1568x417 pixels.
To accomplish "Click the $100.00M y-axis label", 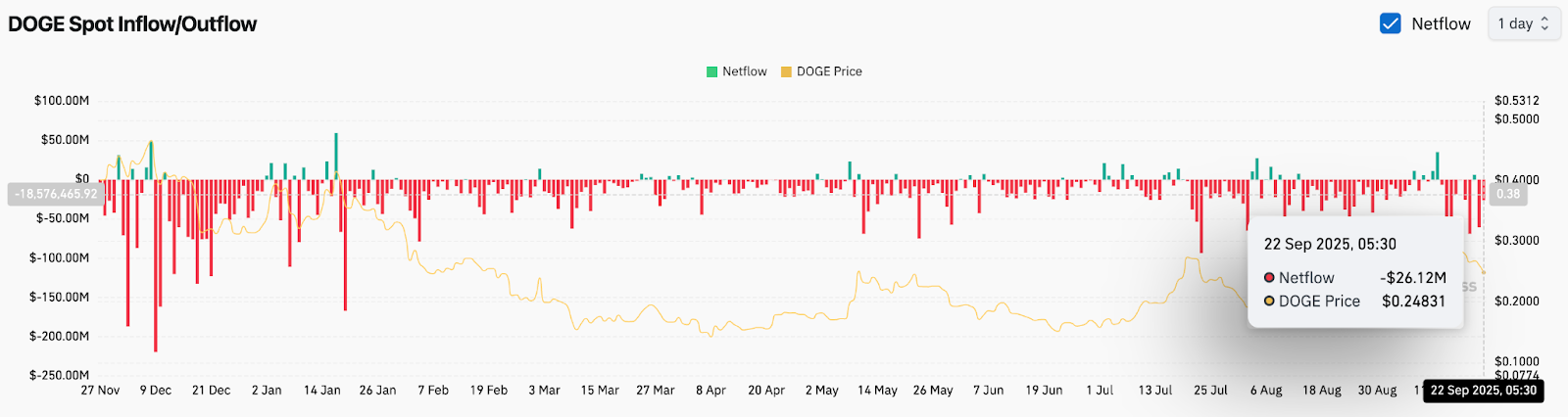I will (x=62, y=101).
